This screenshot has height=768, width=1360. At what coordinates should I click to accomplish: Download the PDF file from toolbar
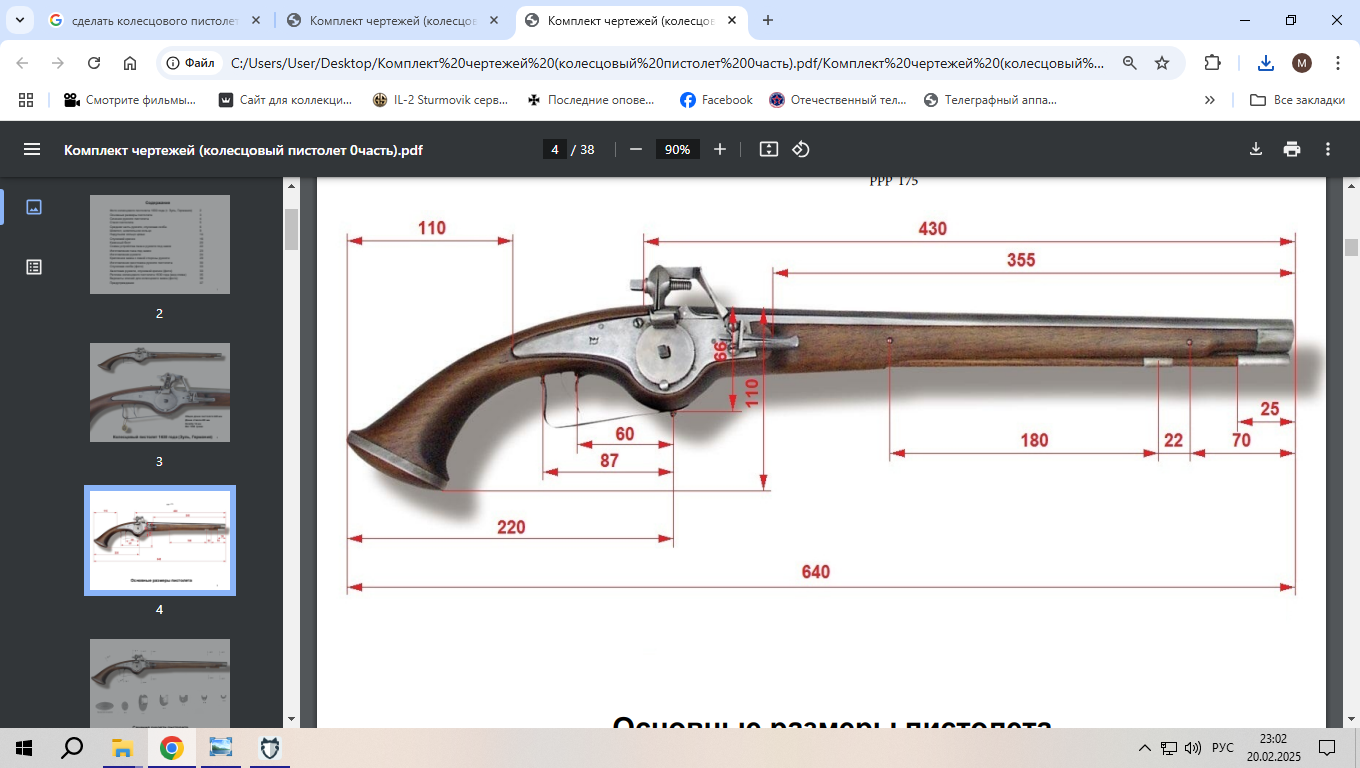pos(1256,149)
